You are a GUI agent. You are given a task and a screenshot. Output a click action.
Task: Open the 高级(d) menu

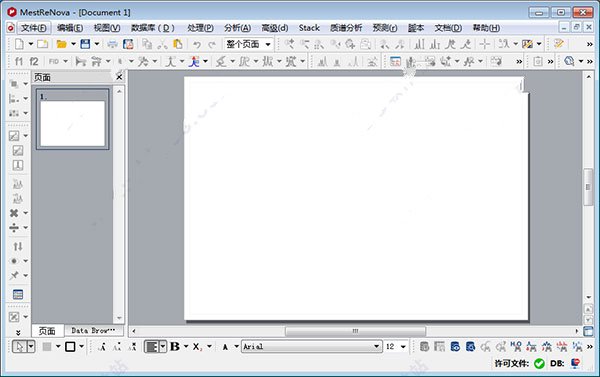(275, 28)
